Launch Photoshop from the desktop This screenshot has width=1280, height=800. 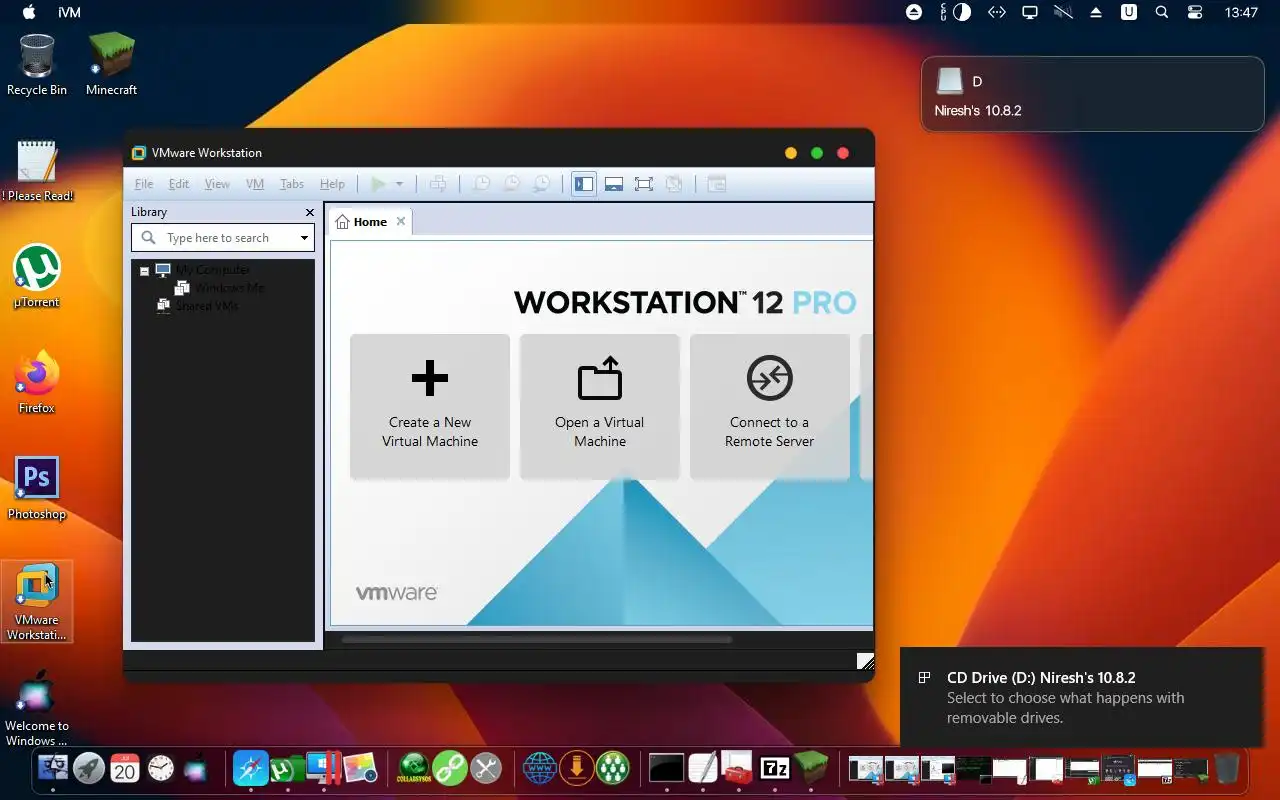37,489
